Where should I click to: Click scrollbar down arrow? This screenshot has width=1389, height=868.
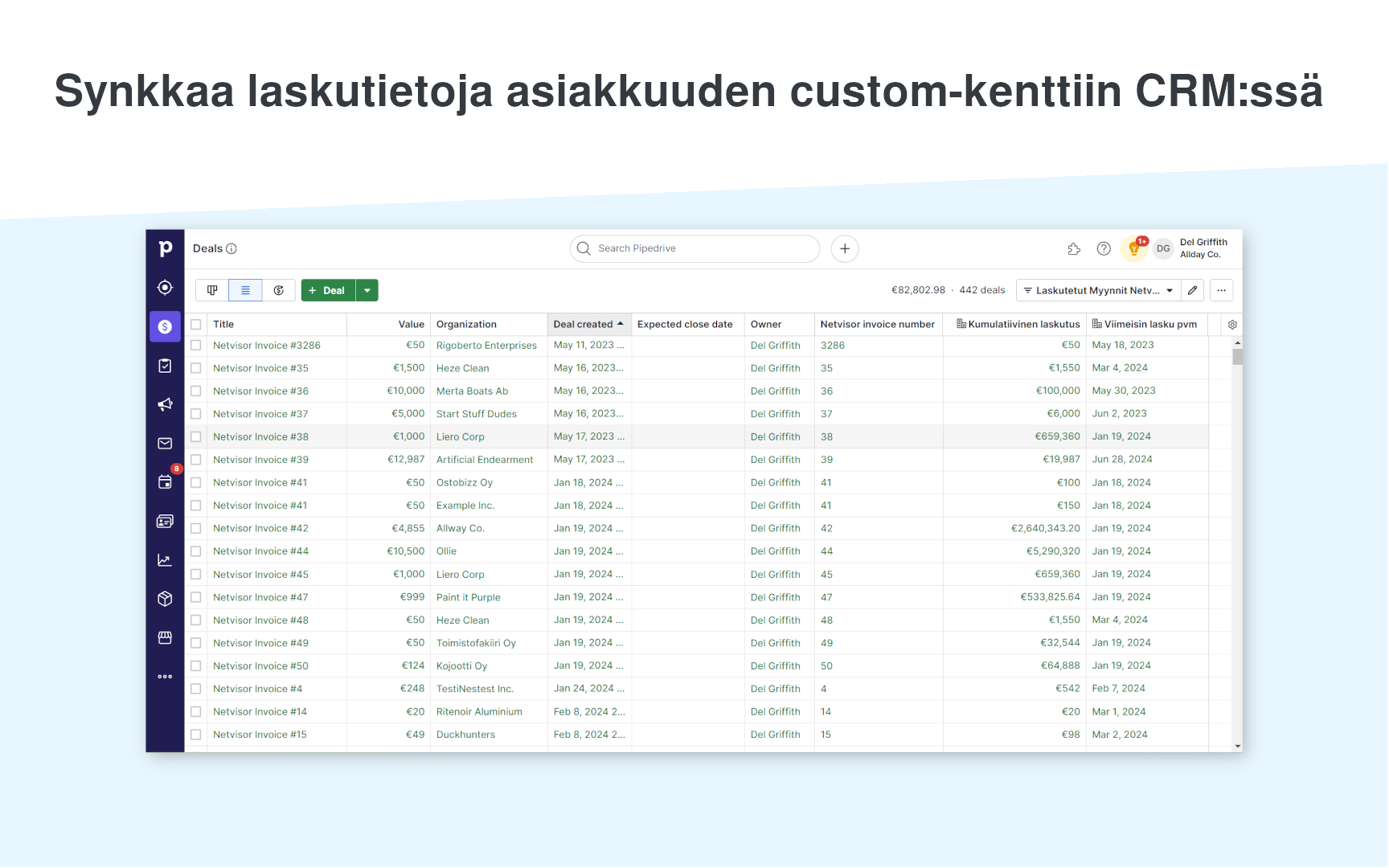pos(1237,747)
